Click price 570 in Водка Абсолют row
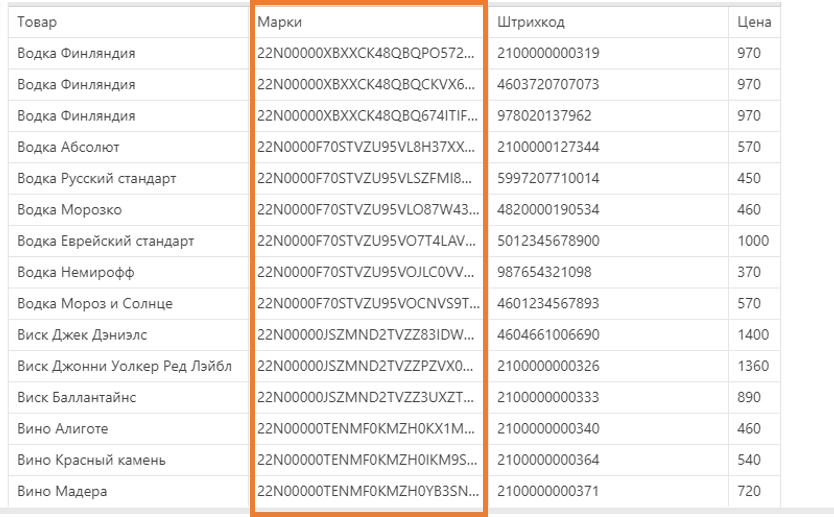 coord(749,147)
